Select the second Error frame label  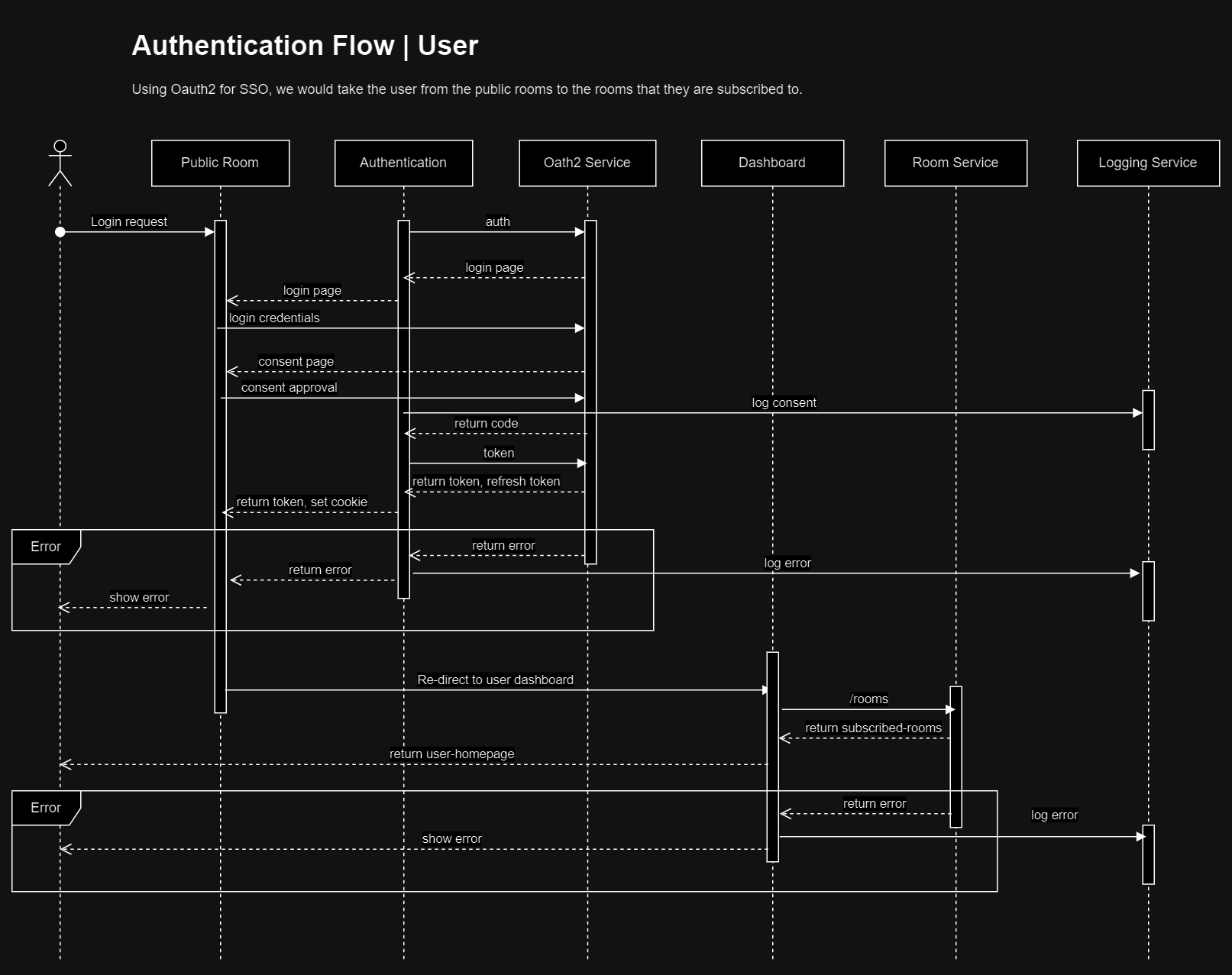(44, 807)
